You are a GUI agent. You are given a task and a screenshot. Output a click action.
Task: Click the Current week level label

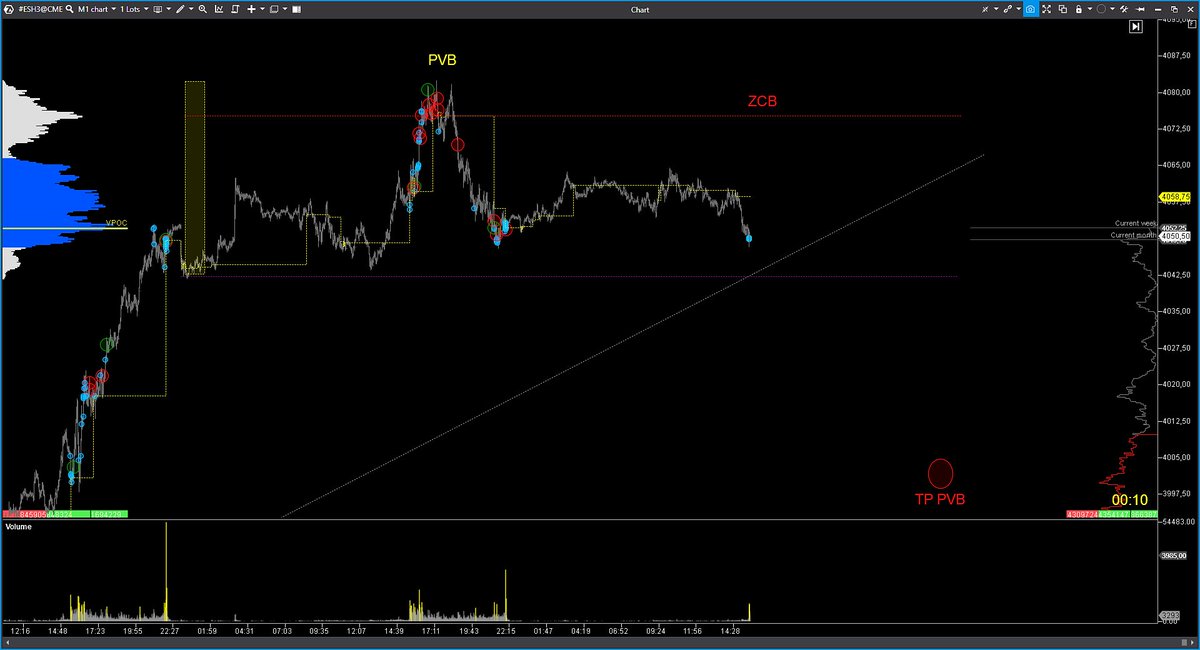coord(1136,223)
